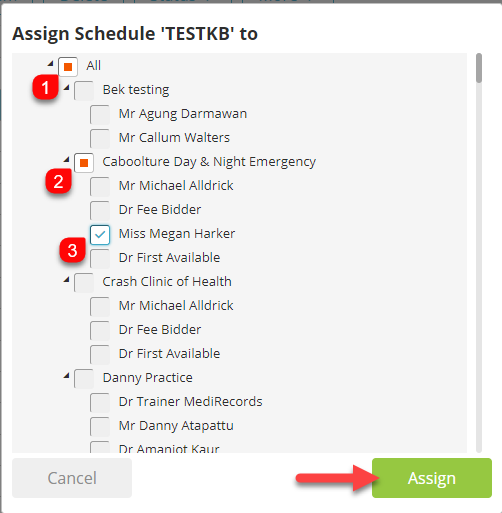Image resolution: width=502 pixels, height=513 pixels.
Task: Collapse the Danny Practice group arrow
Action: click(67, 376)
